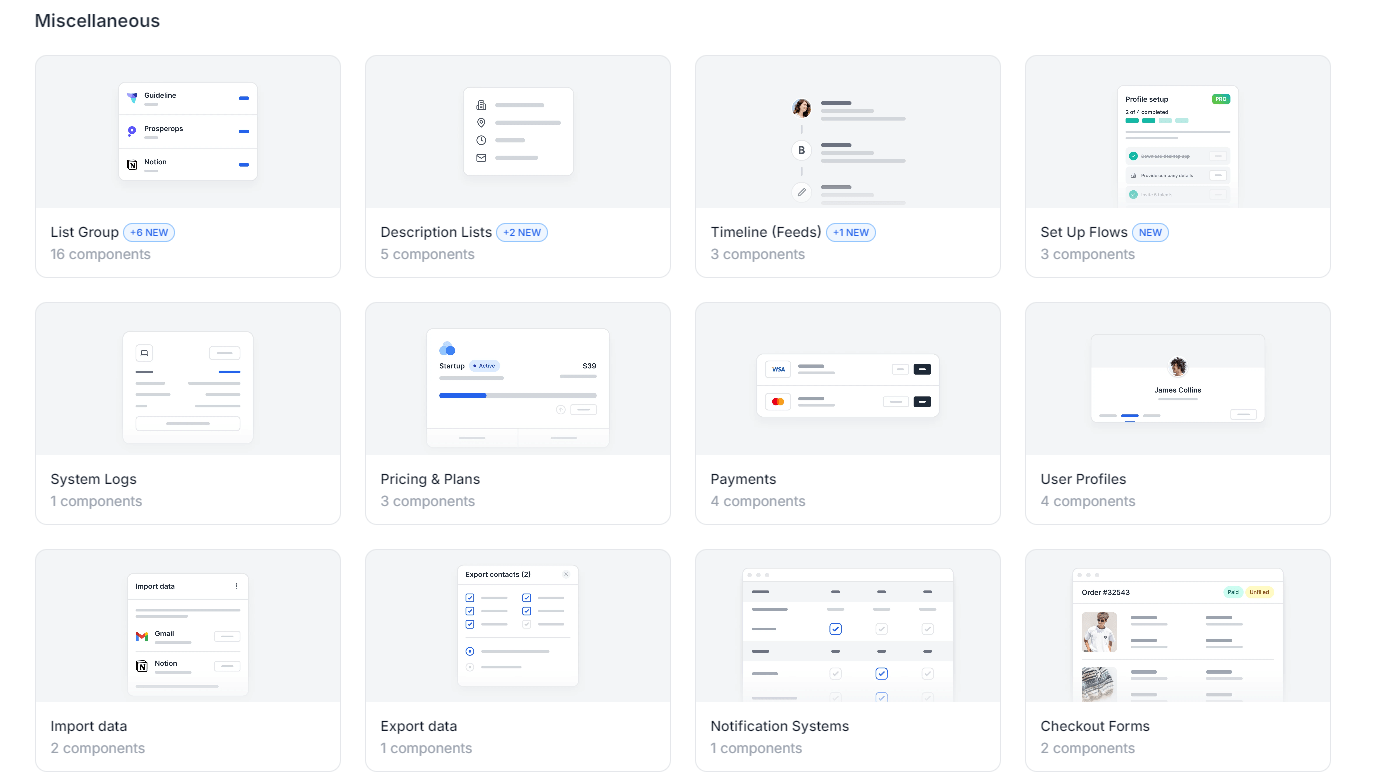Close the Export contacts dialog preview
This screenshot has width=1380, height=784.
tap(566, 574)
